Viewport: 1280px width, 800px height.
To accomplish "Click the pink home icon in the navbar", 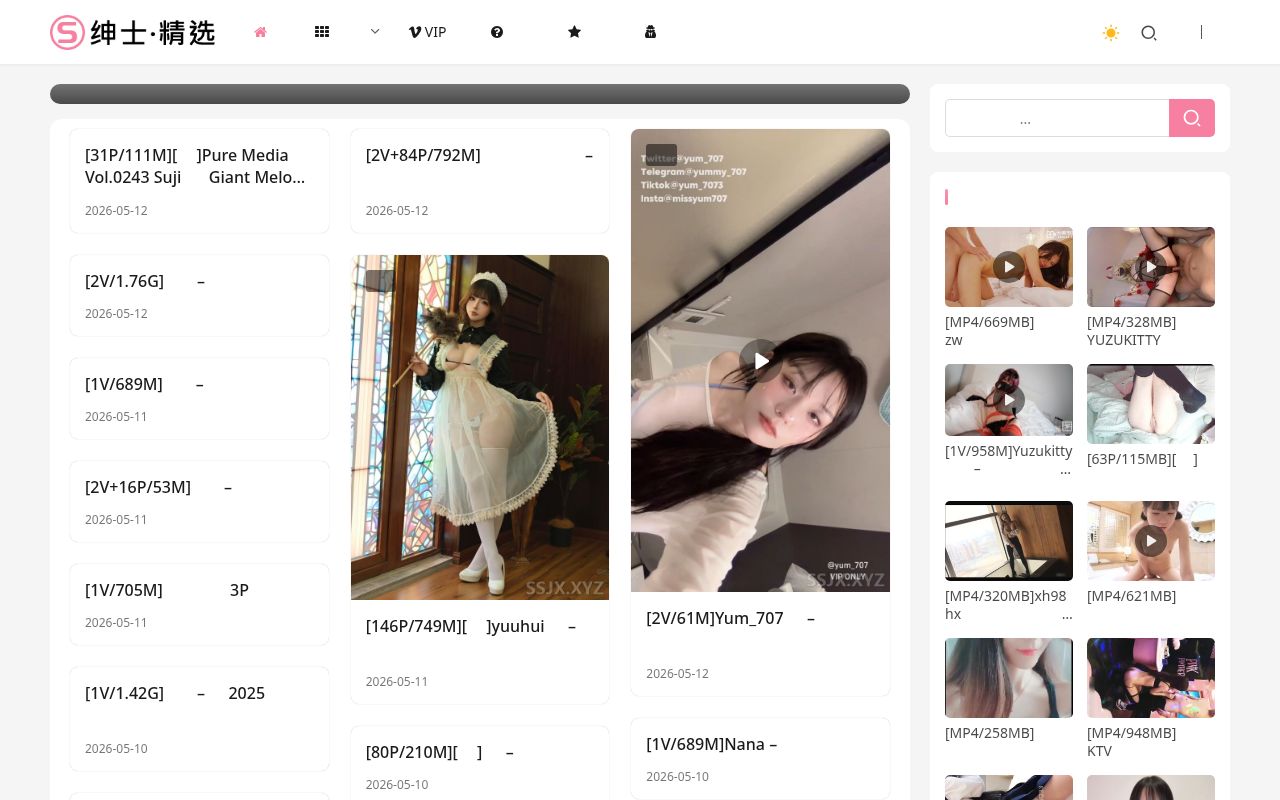I will tap(261, 32).
